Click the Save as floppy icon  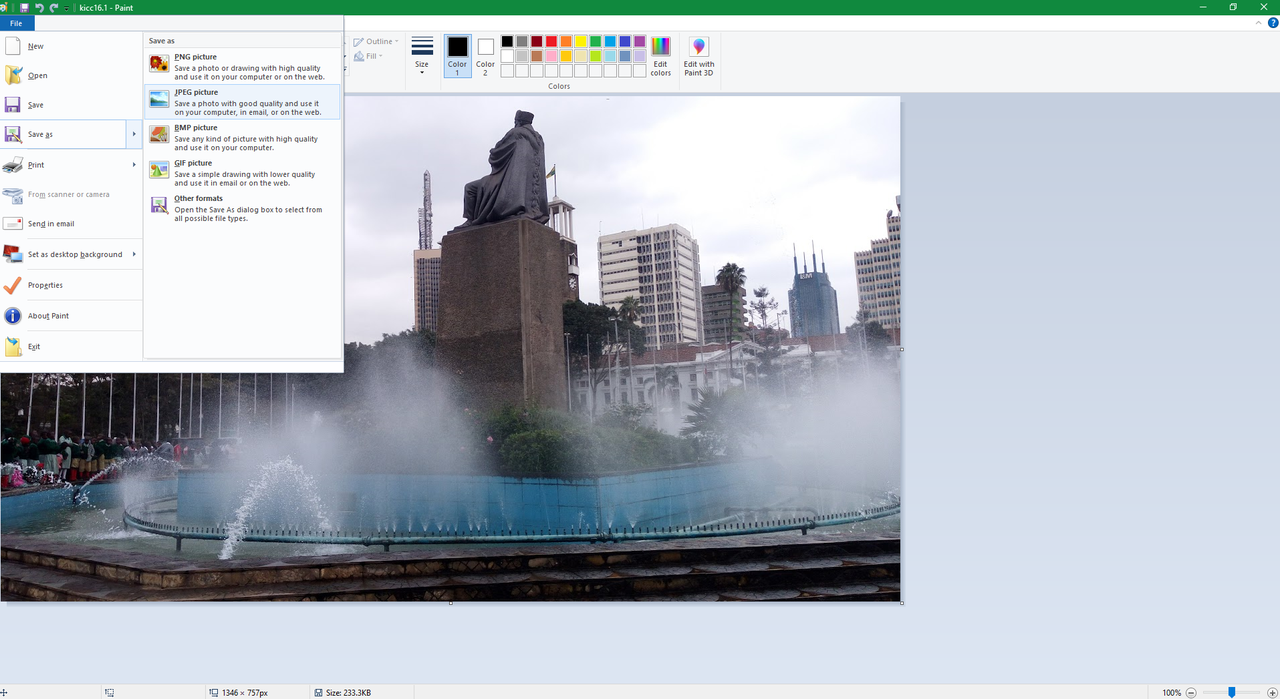point(13,134)
